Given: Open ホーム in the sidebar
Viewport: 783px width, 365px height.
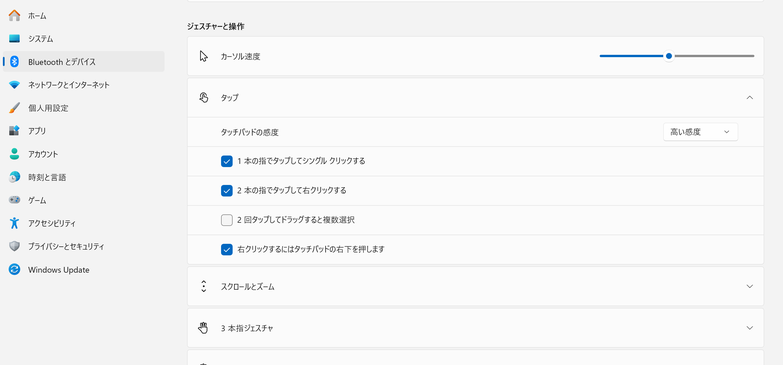Looking at the screenshot, I should tap(83, 15).
